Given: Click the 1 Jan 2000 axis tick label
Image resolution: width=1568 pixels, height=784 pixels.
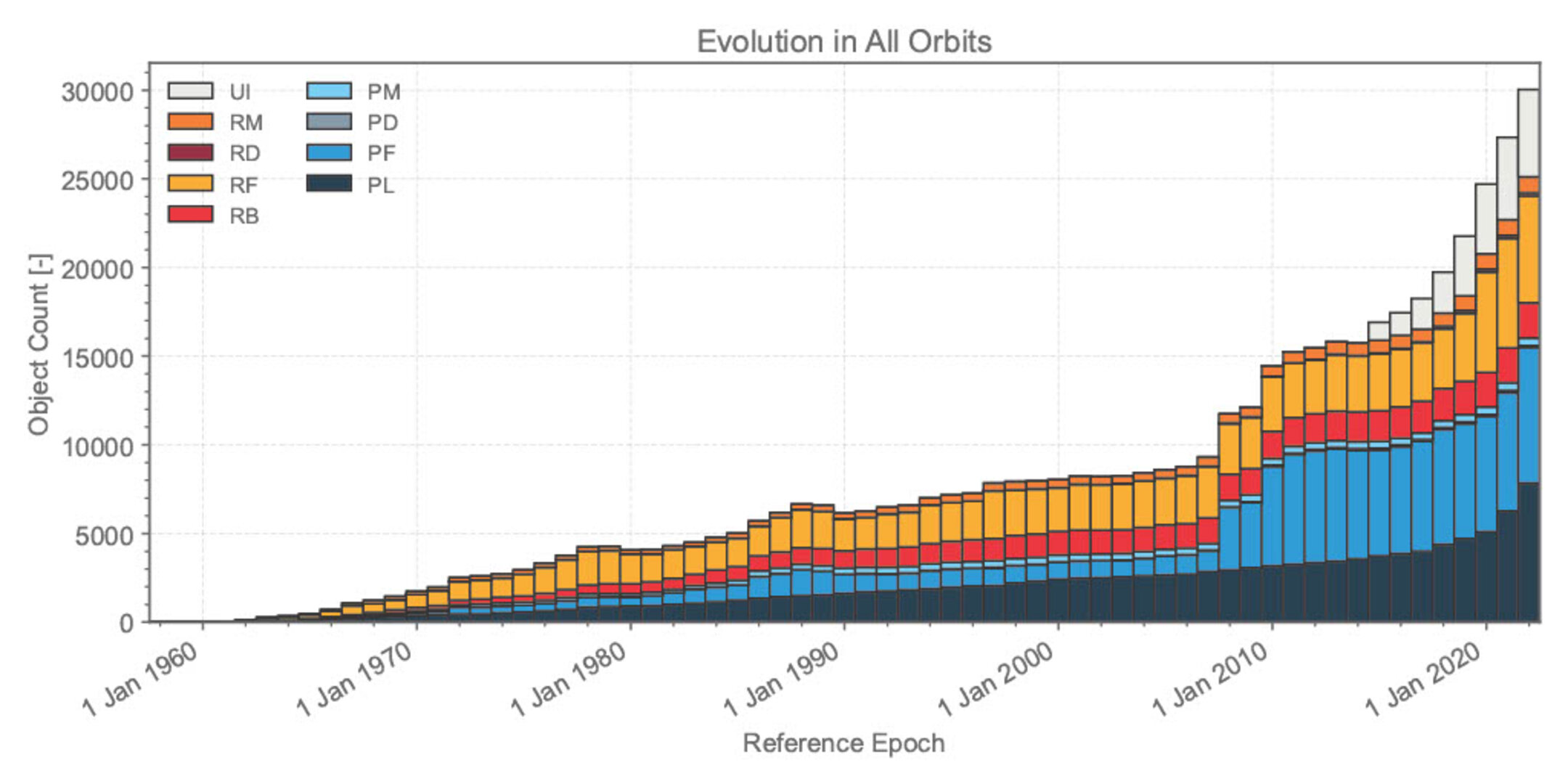Looking at the screenshot, I should 996,680.
